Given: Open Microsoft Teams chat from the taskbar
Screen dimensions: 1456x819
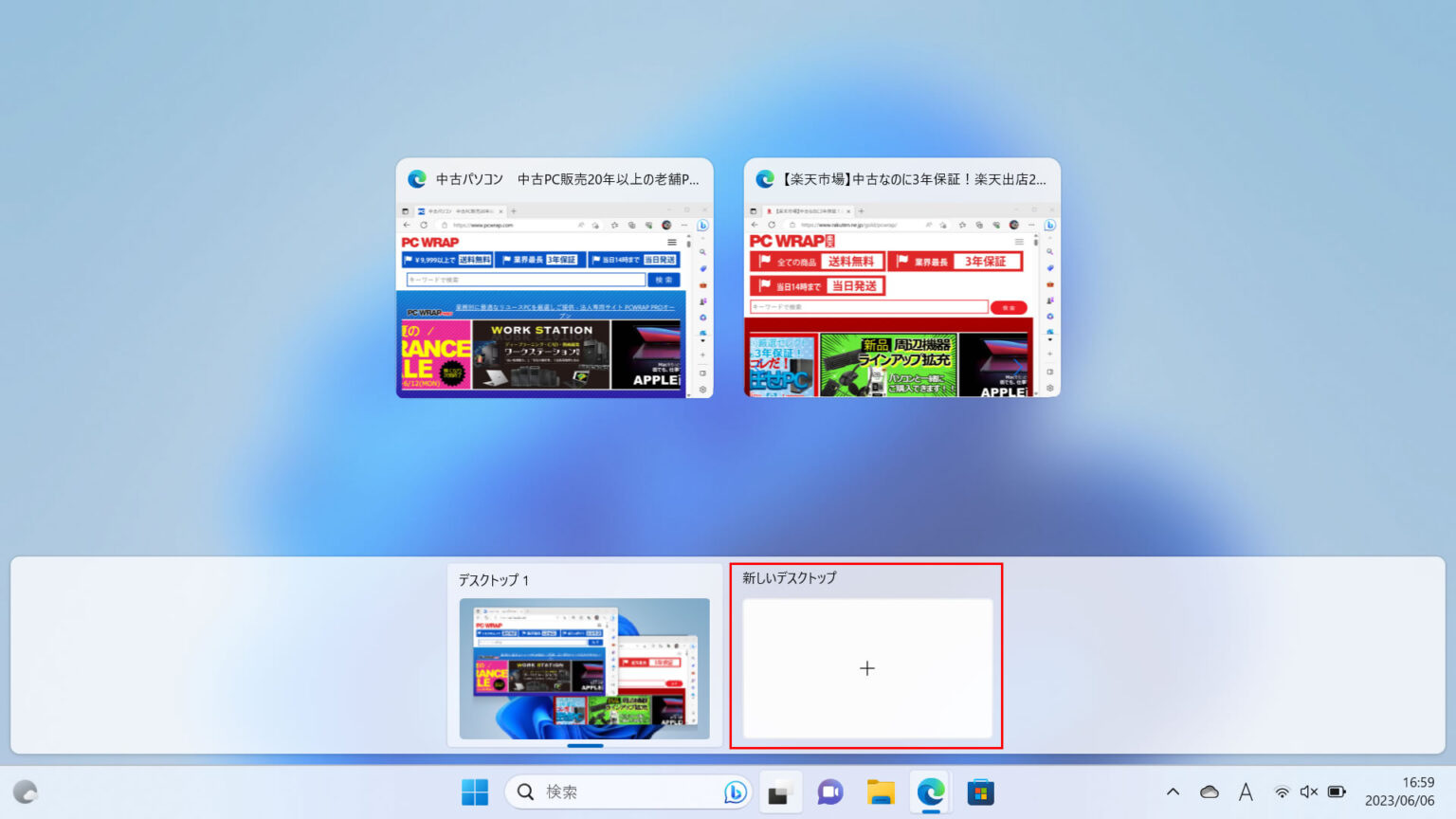Looking at the screenshot, I should 829,792.
